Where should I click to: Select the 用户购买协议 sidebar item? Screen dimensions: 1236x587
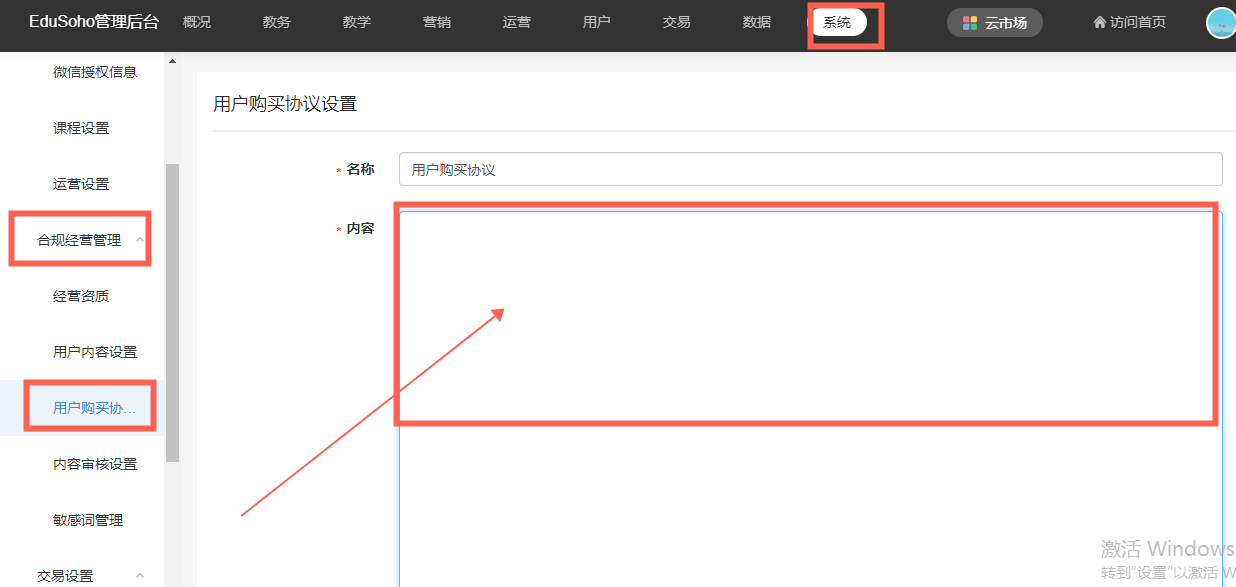click(x=82, y=408)
